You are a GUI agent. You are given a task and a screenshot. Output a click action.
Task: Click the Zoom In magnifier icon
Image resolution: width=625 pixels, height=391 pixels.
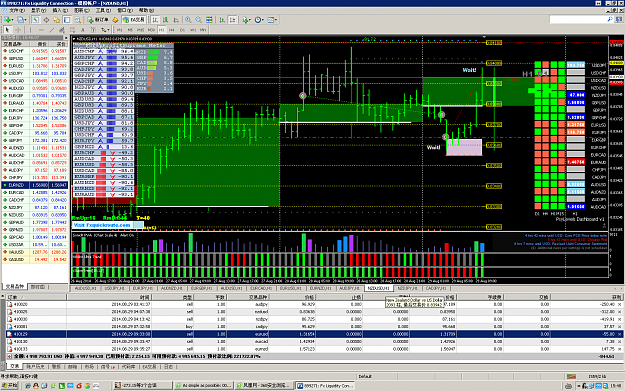tap(188, 20)
